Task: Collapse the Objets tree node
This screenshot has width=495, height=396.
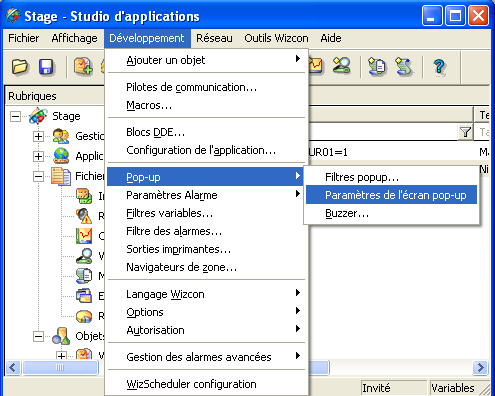Action: [x=38, y=336]
